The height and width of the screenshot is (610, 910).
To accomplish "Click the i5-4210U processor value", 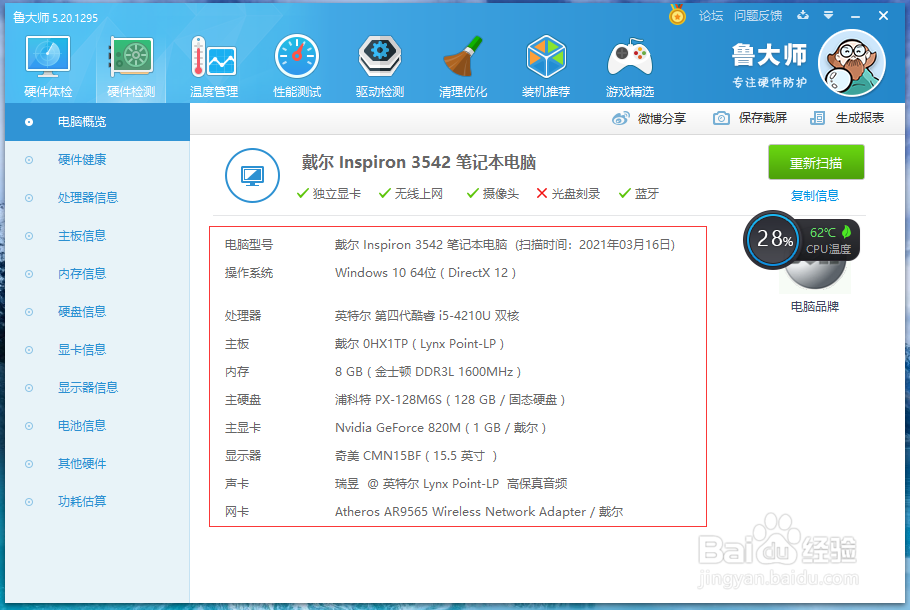I will click(x=427, y=316).
